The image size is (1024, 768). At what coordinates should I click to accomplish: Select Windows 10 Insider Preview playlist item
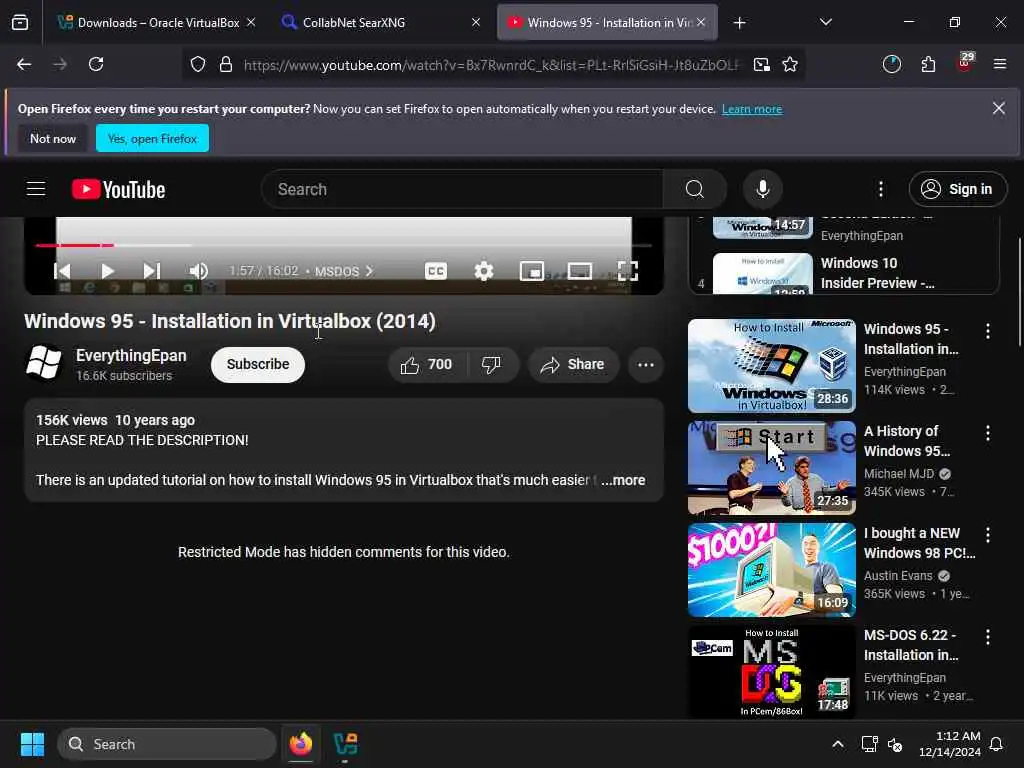pyautogui.click(x=845, y=273)
